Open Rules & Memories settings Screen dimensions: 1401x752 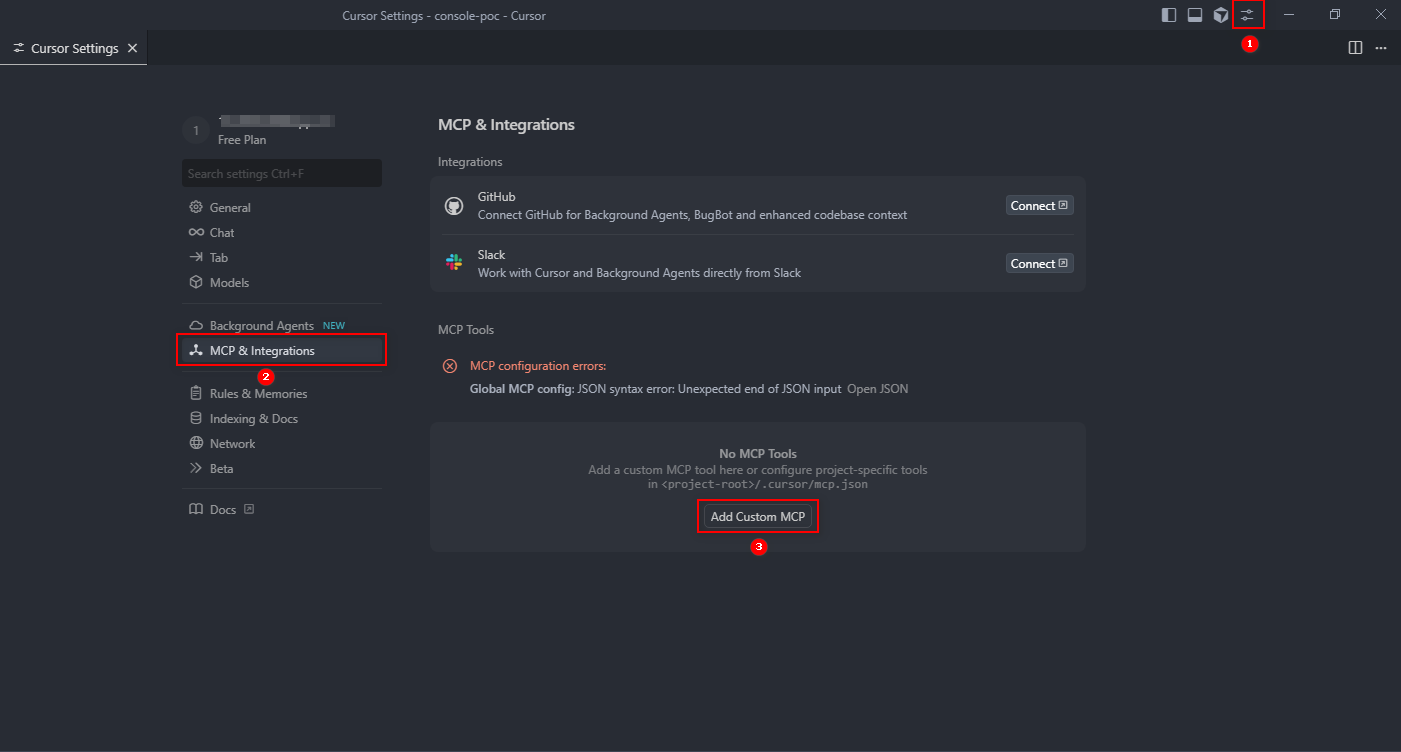pos(258,394)
